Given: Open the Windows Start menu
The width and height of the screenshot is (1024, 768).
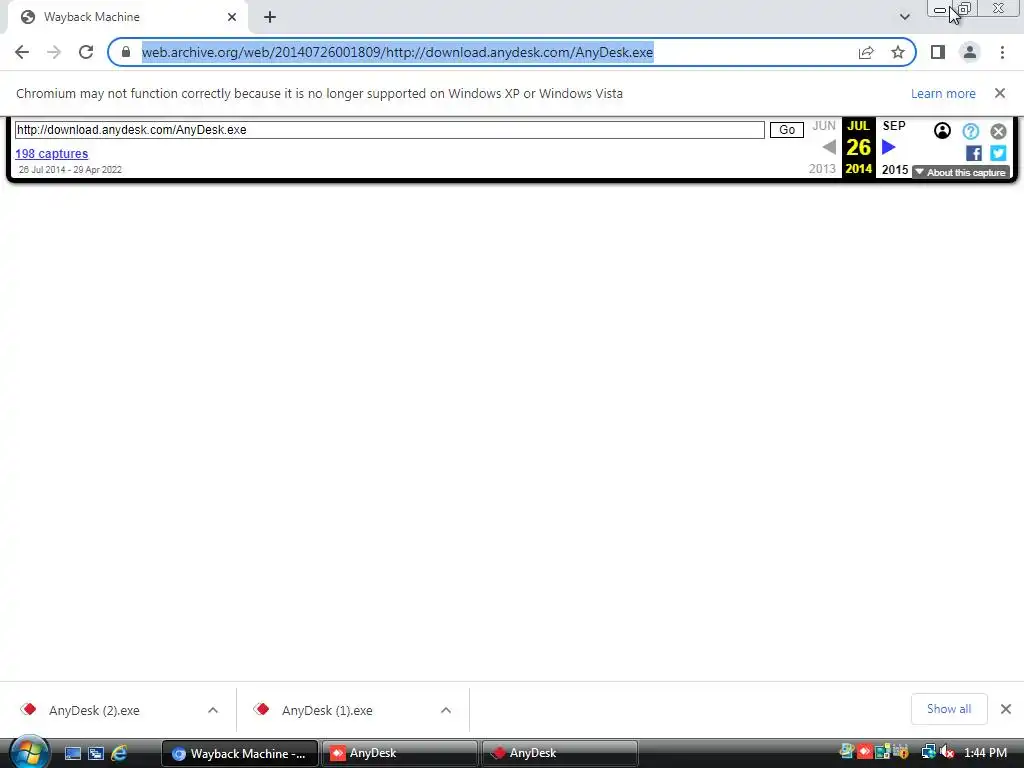Looking at the screenshot, I should point(28,752).
